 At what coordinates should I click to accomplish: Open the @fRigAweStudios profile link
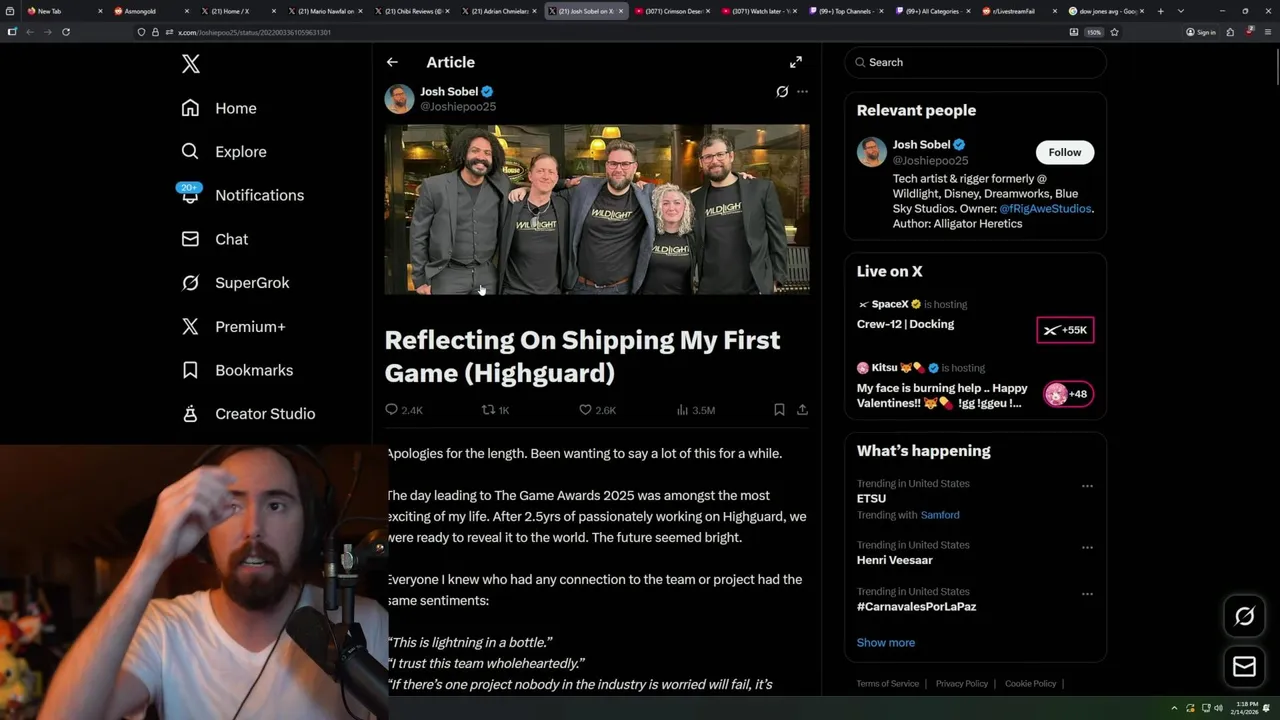[x=1045, y=209]
